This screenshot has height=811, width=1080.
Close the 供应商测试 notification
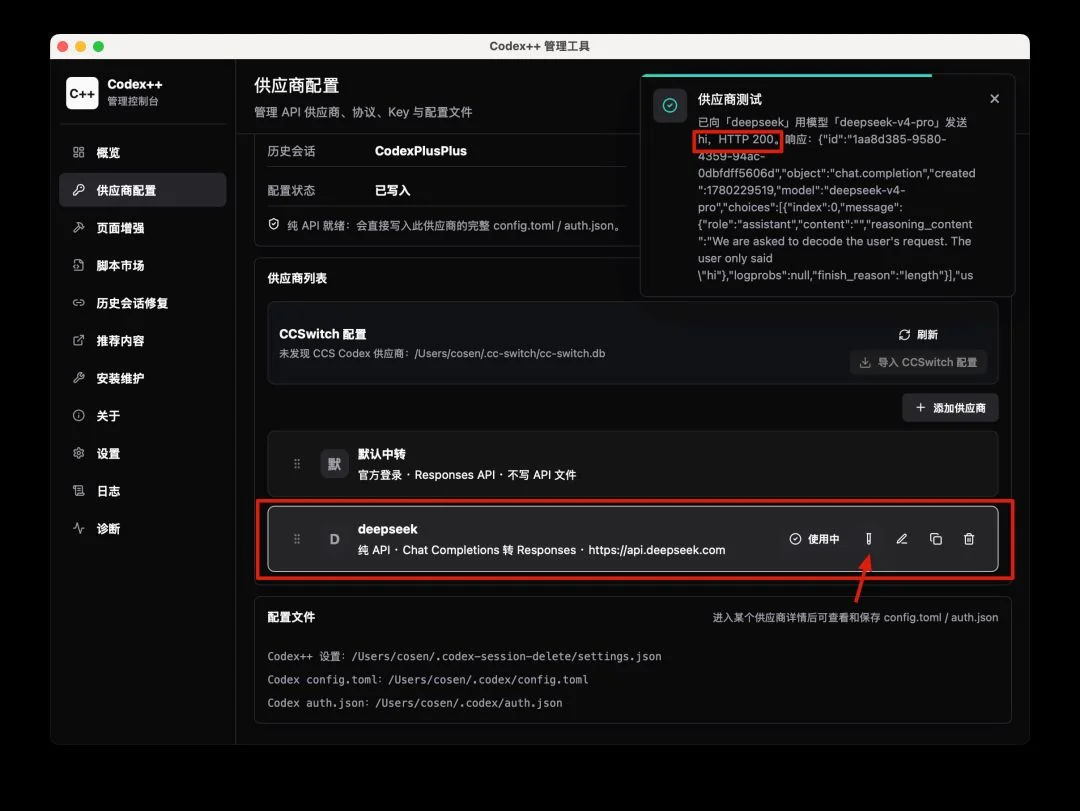pyautogui.click(x=995, y=99)
